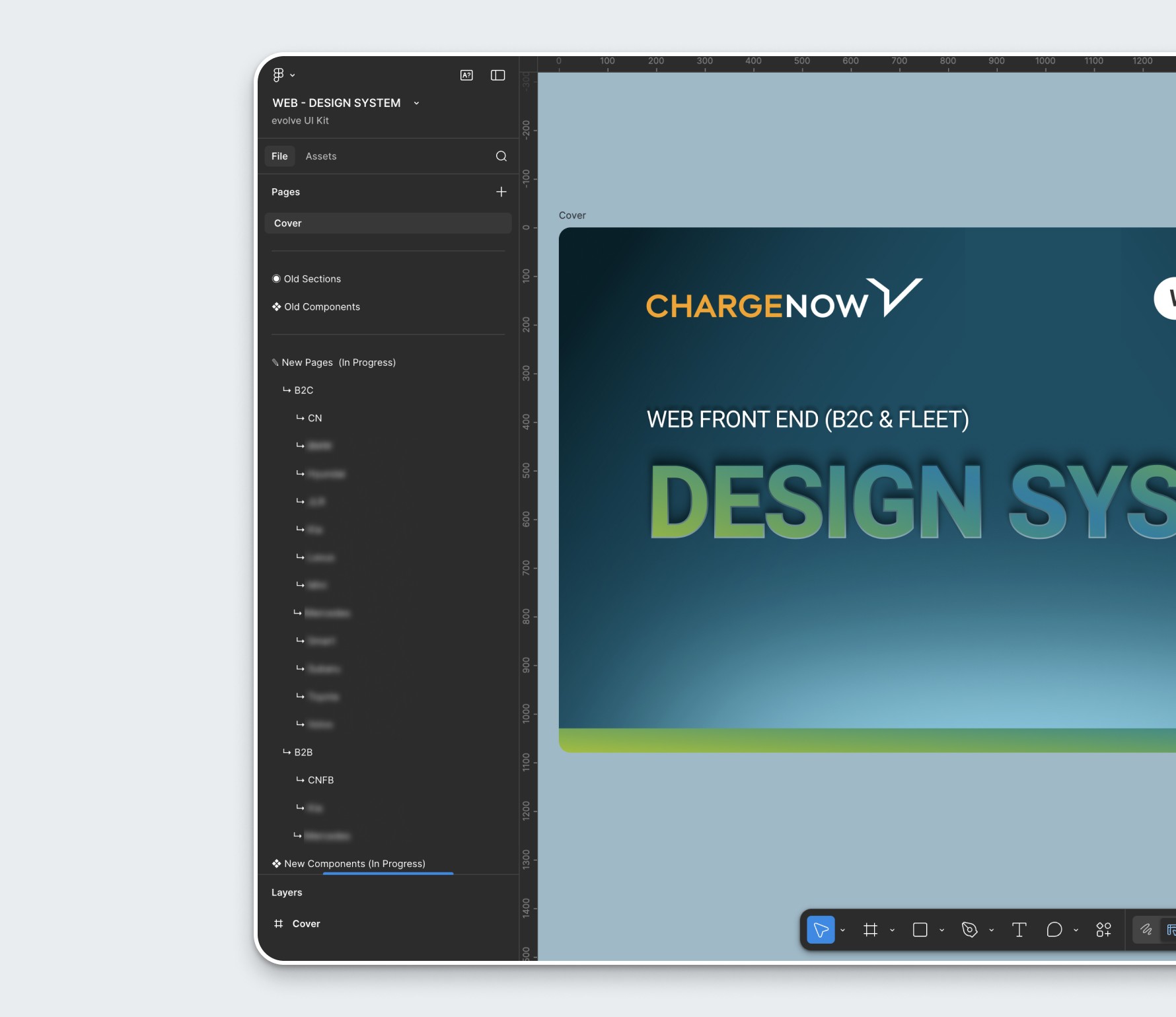Open the Actions resources tool
1176x1017 pixels.
(x=1104, y=930)
